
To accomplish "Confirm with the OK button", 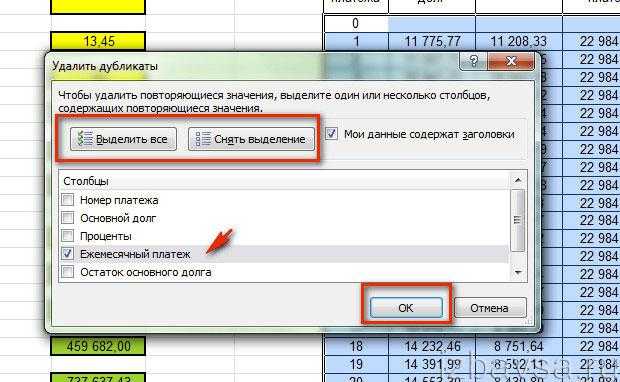I will [x=406, y=308].
